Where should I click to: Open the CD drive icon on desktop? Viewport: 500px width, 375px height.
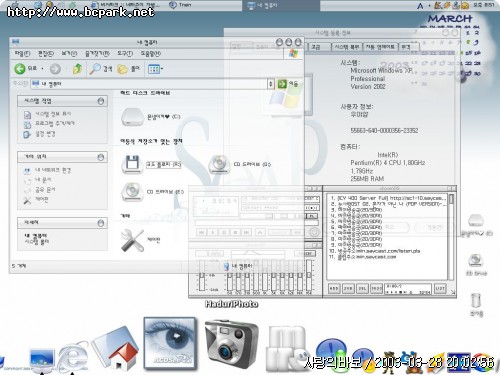coord(476,260)
